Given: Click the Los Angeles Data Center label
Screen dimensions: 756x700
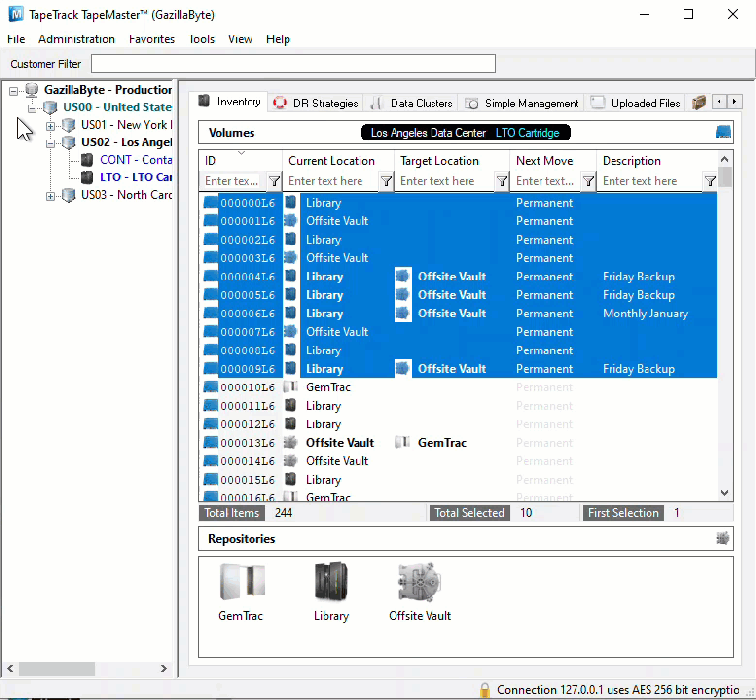Looking at the screenshot, I should (428, 133).
